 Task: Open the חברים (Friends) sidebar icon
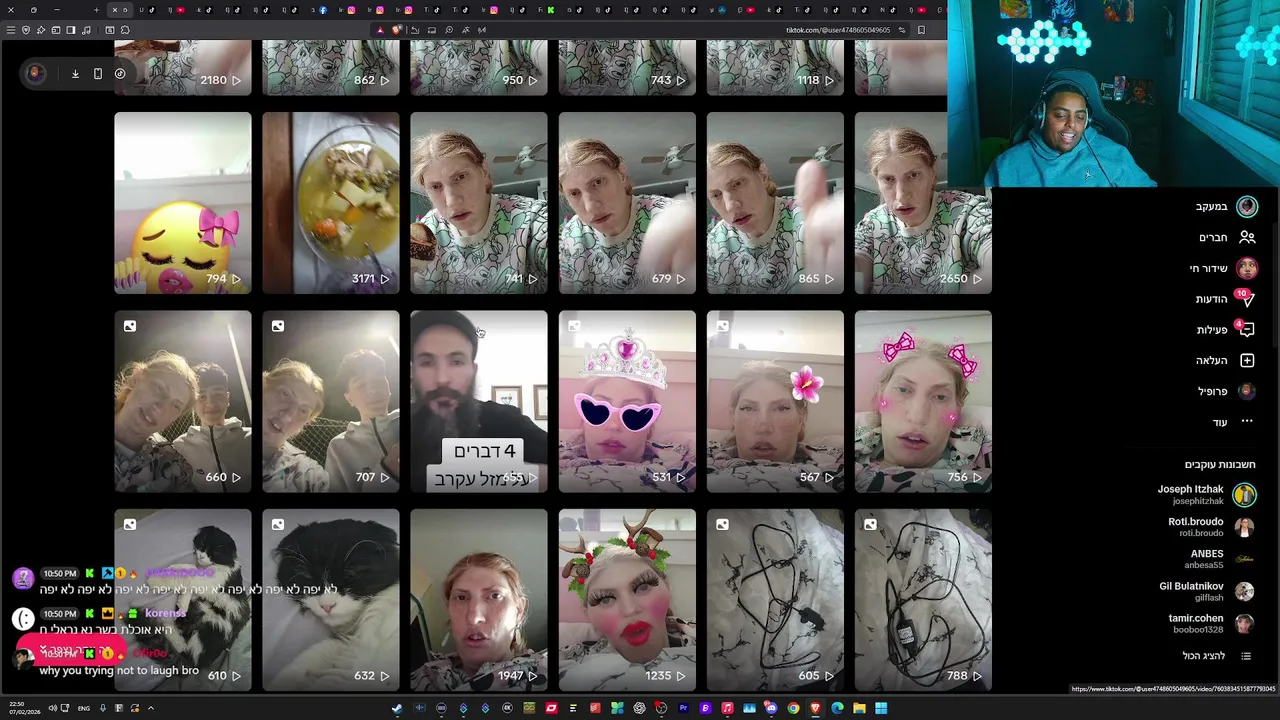click(x=1247, y=237)
